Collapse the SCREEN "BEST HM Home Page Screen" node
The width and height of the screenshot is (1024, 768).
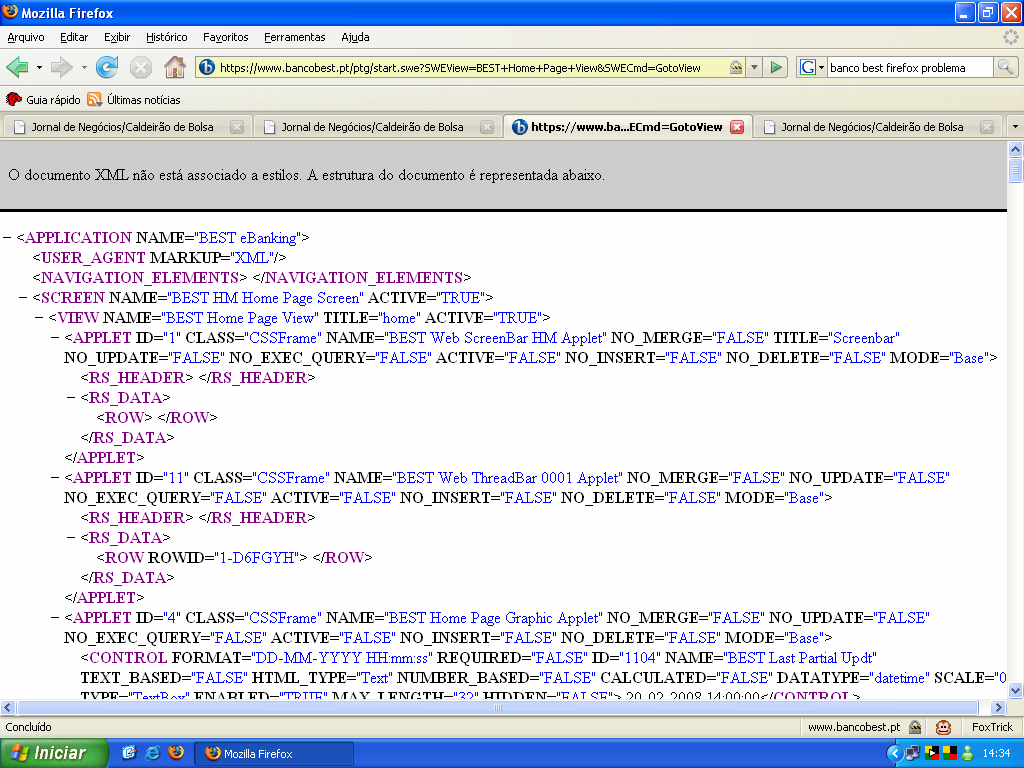(24, 298)
